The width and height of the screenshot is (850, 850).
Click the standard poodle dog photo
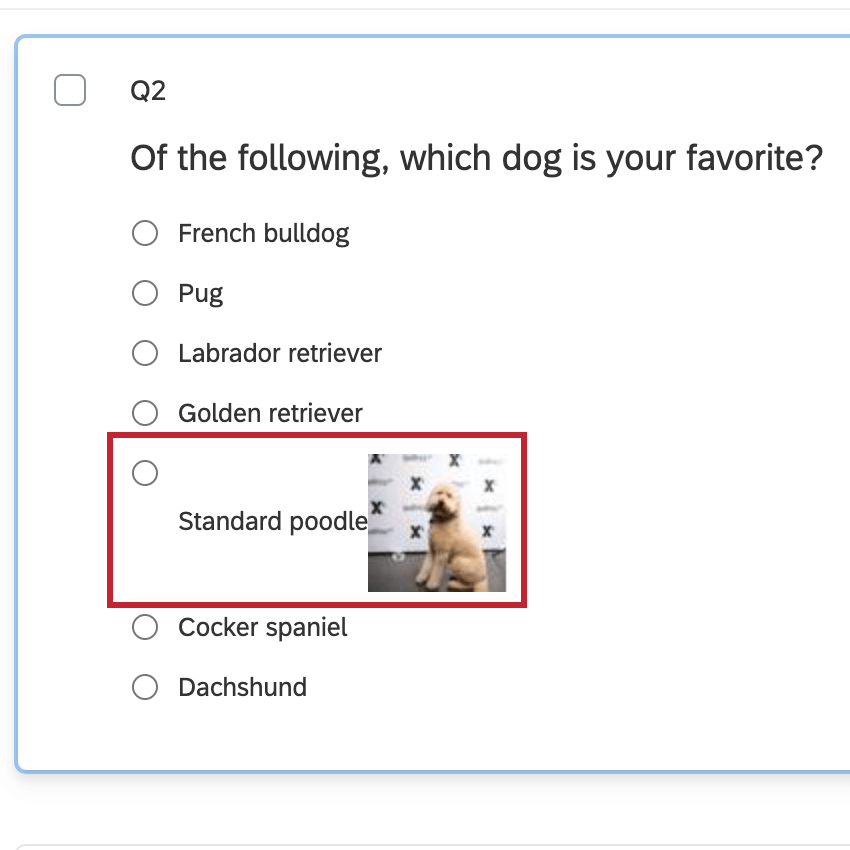click(437, 521)
